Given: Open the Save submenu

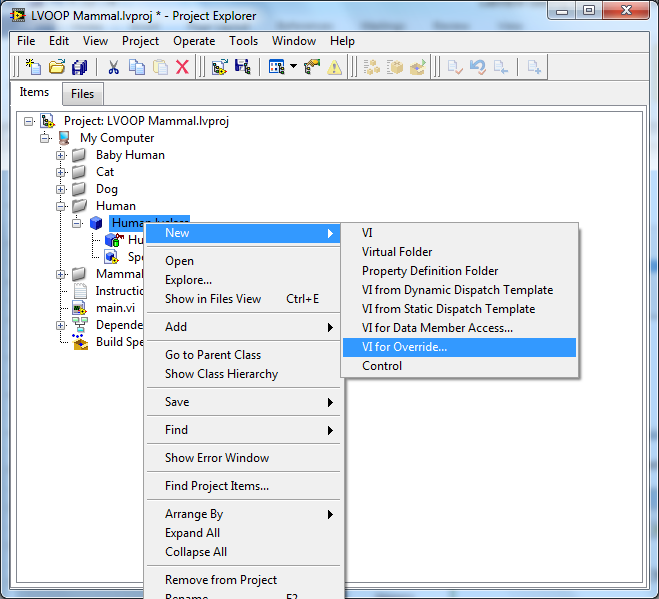Looking at the screenshot, I should (243, 402).
